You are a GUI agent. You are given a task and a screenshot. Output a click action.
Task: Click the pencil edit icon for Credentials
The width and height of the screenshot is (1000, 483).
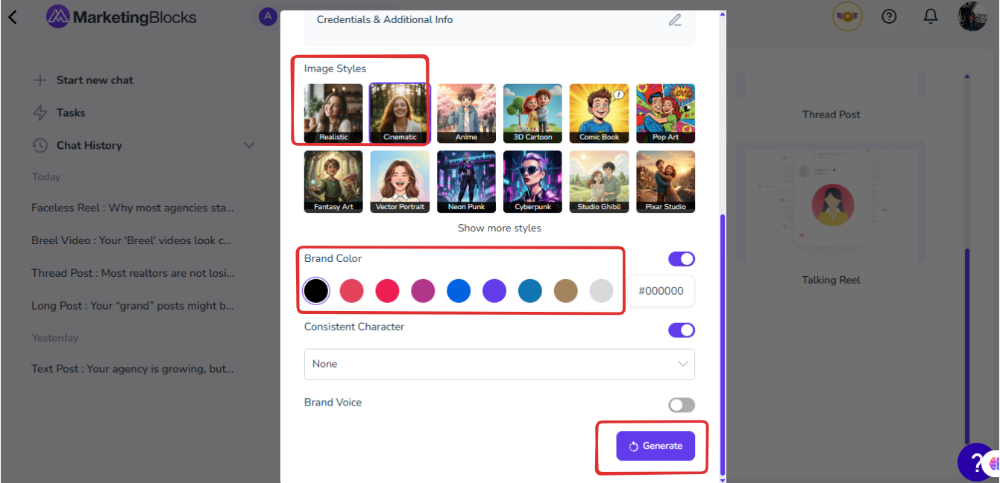(x=675, y=20)
